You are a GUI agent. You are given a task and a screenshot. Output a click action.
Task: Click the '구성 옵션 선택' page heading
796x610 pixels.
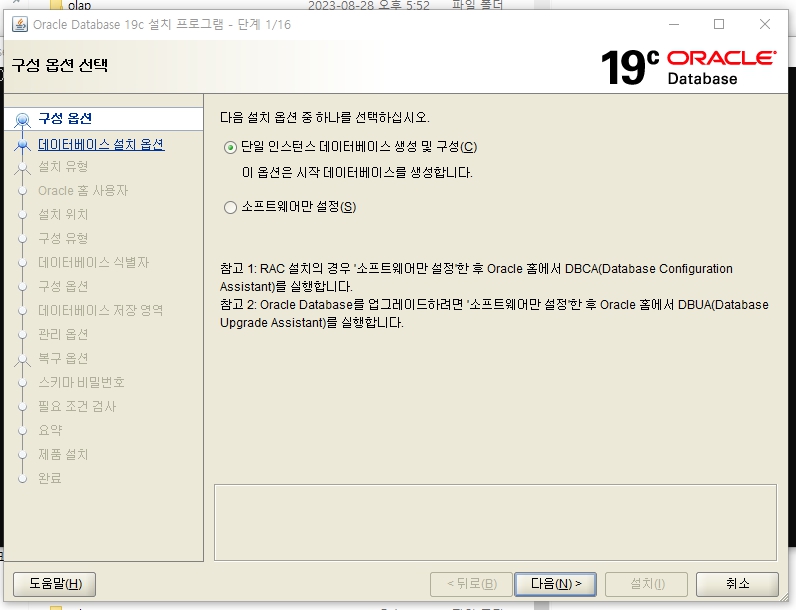[x=59, y=65]
